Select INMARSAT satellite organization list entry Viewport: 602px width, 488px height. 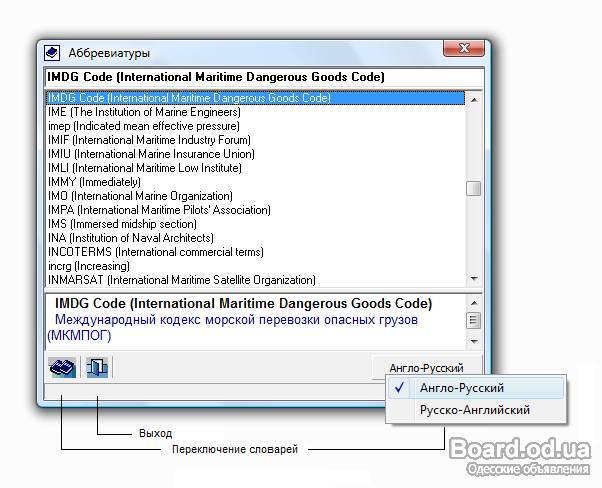pos(167,280)
